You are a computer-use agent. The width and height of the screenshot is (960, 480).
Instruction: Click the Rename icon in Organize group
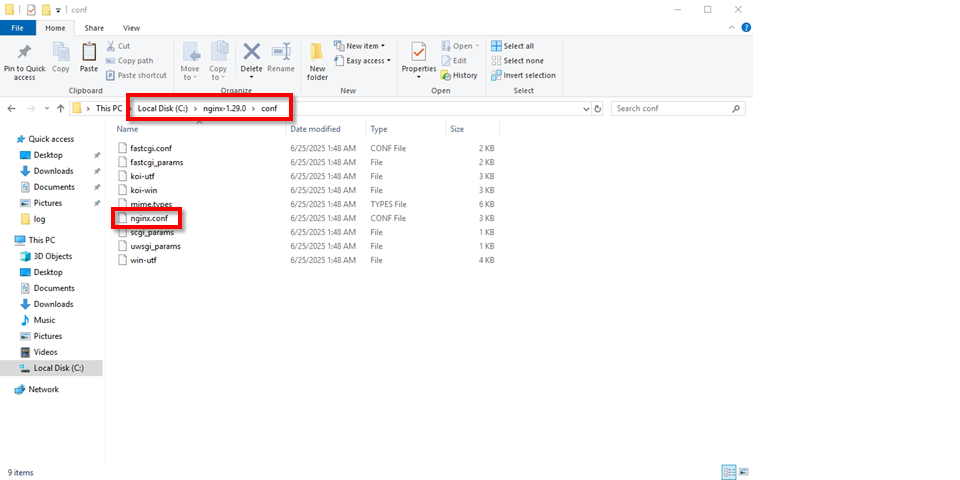point(281,52)
